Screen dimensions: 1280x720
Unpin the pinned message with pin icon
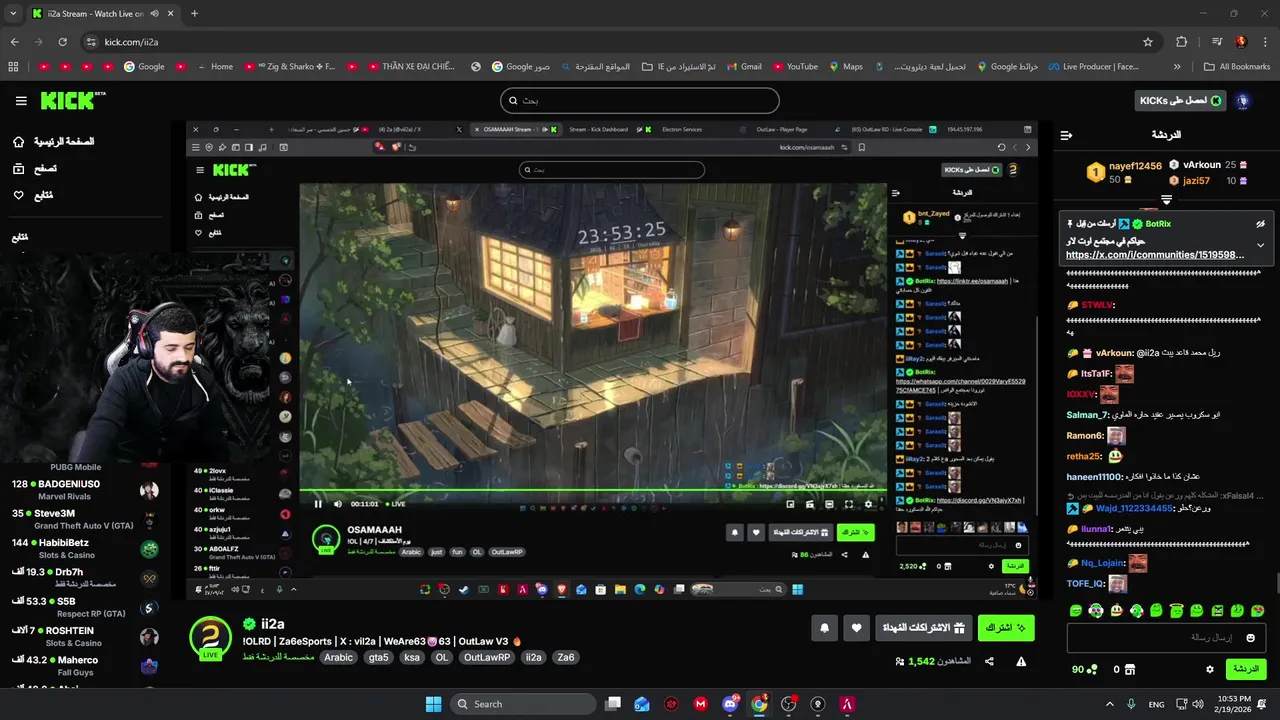point(1260,224)
